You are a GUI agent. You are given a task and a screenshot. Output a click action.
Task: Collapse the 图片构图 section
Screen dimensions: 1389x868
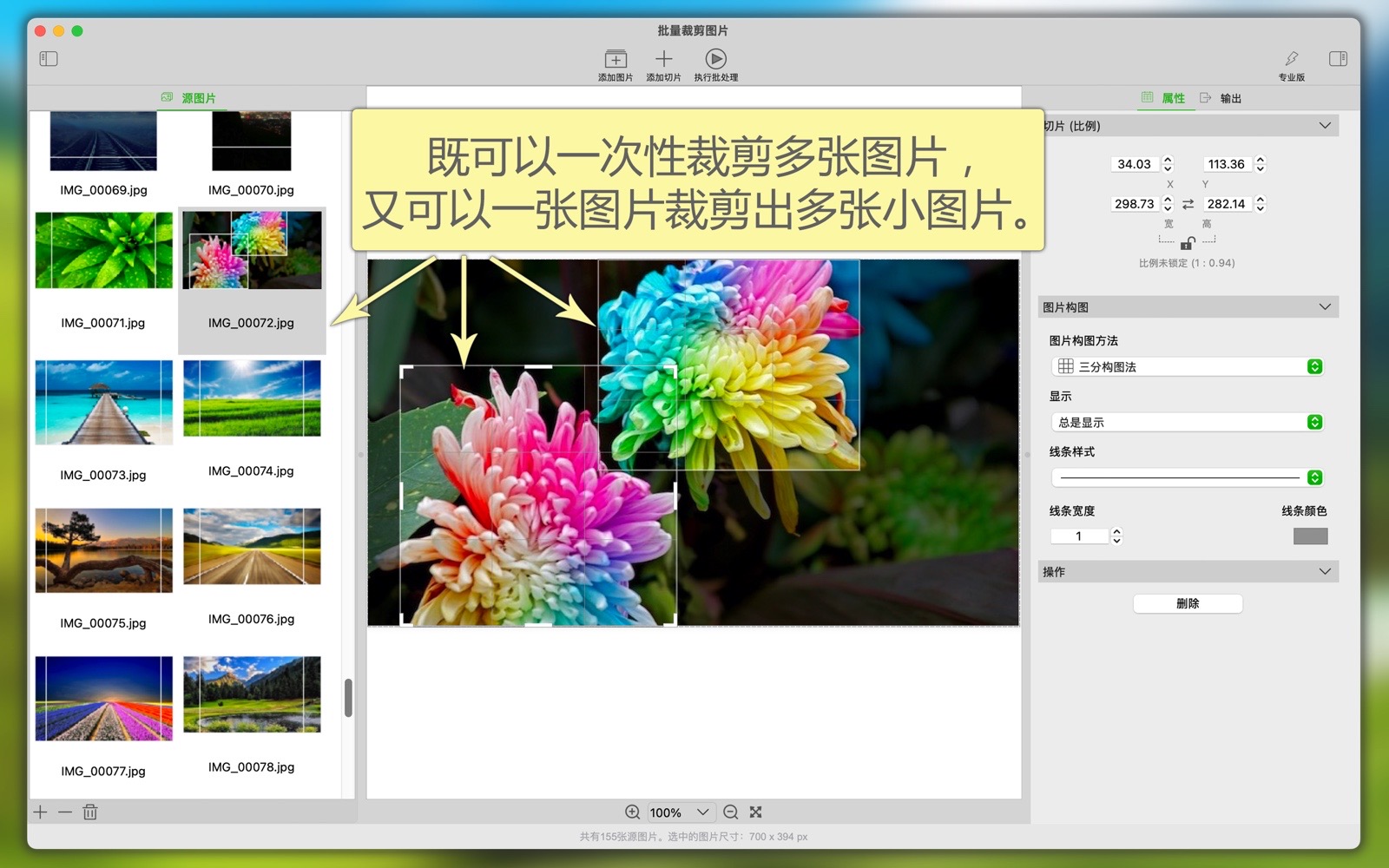pyautogui.click(x=1325, y=307)
